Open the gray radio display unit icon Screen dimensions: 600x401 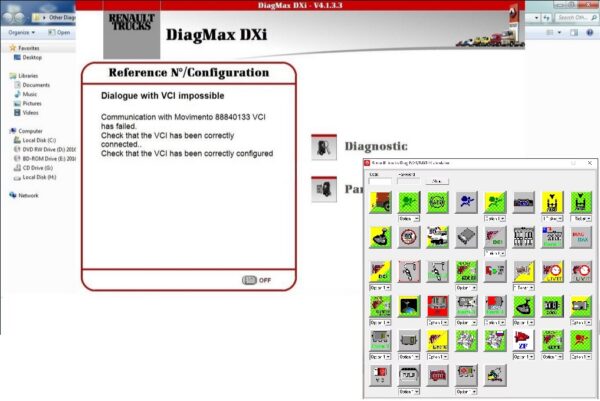point(523,202)
